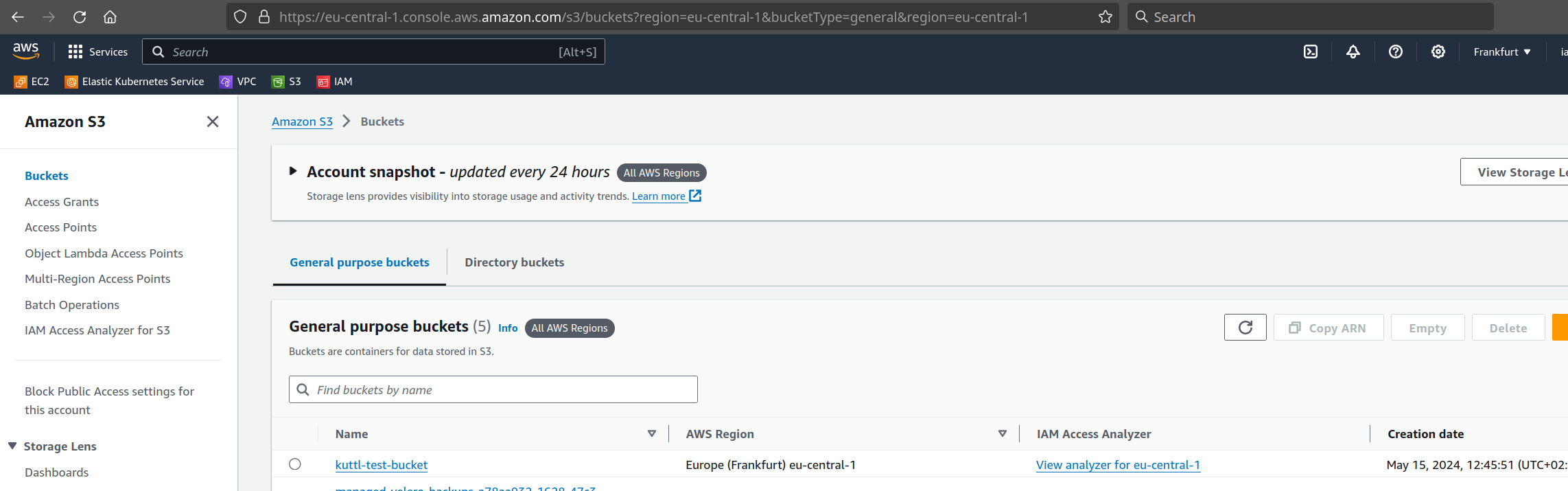Open AWS CloudShell terminal icon
The width and height of the screenshot is (1568, 491).
pos(1311,52)
